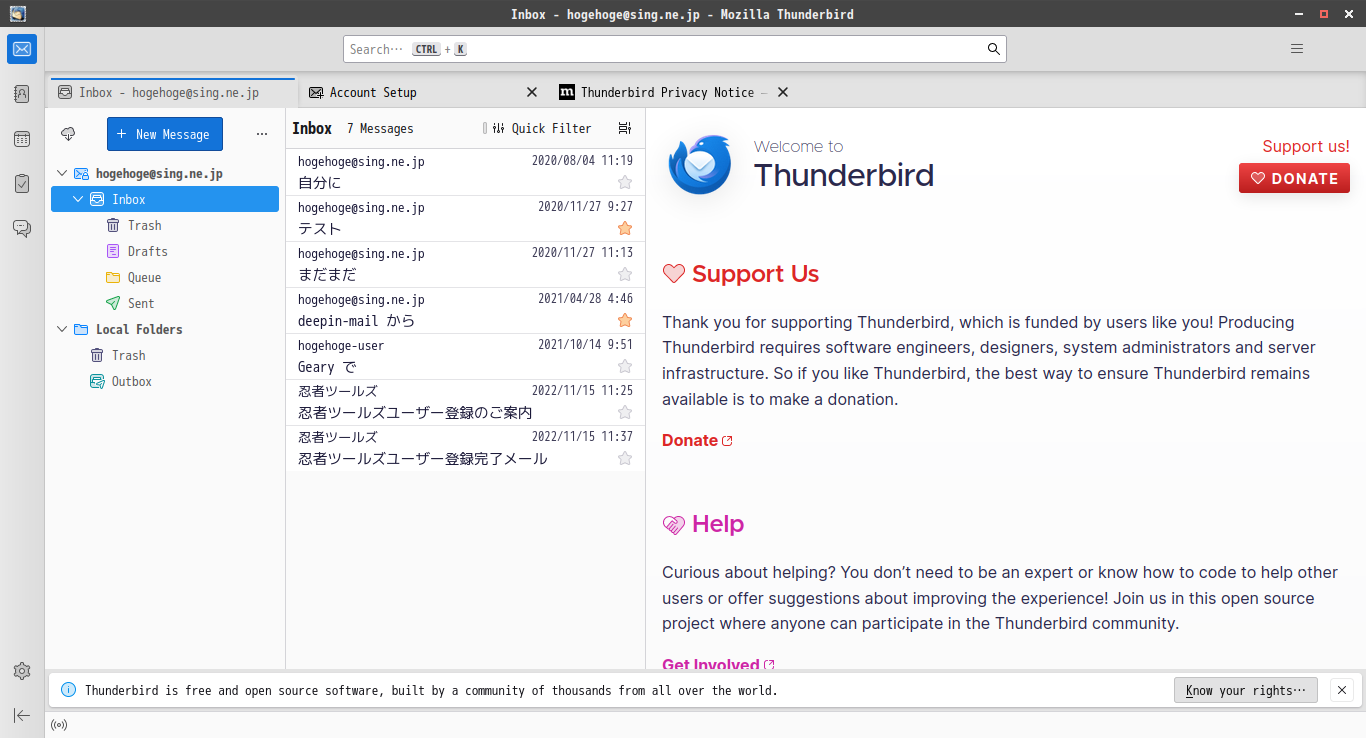
Task: Open the まだまだ message
Action: coord(465,264)
